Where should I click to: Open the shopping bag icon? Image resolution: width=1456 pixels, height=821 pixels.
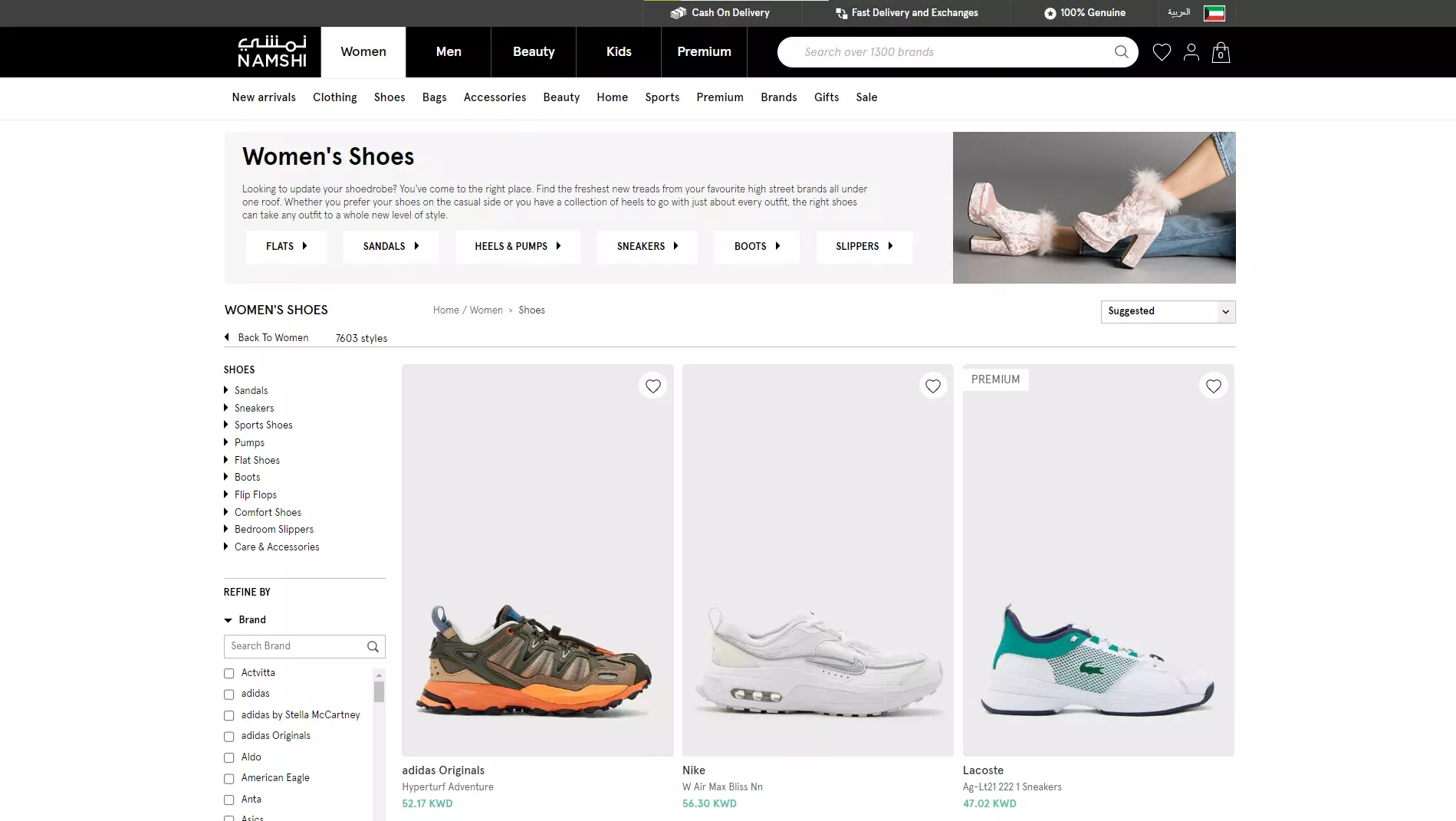point(1221,52)
